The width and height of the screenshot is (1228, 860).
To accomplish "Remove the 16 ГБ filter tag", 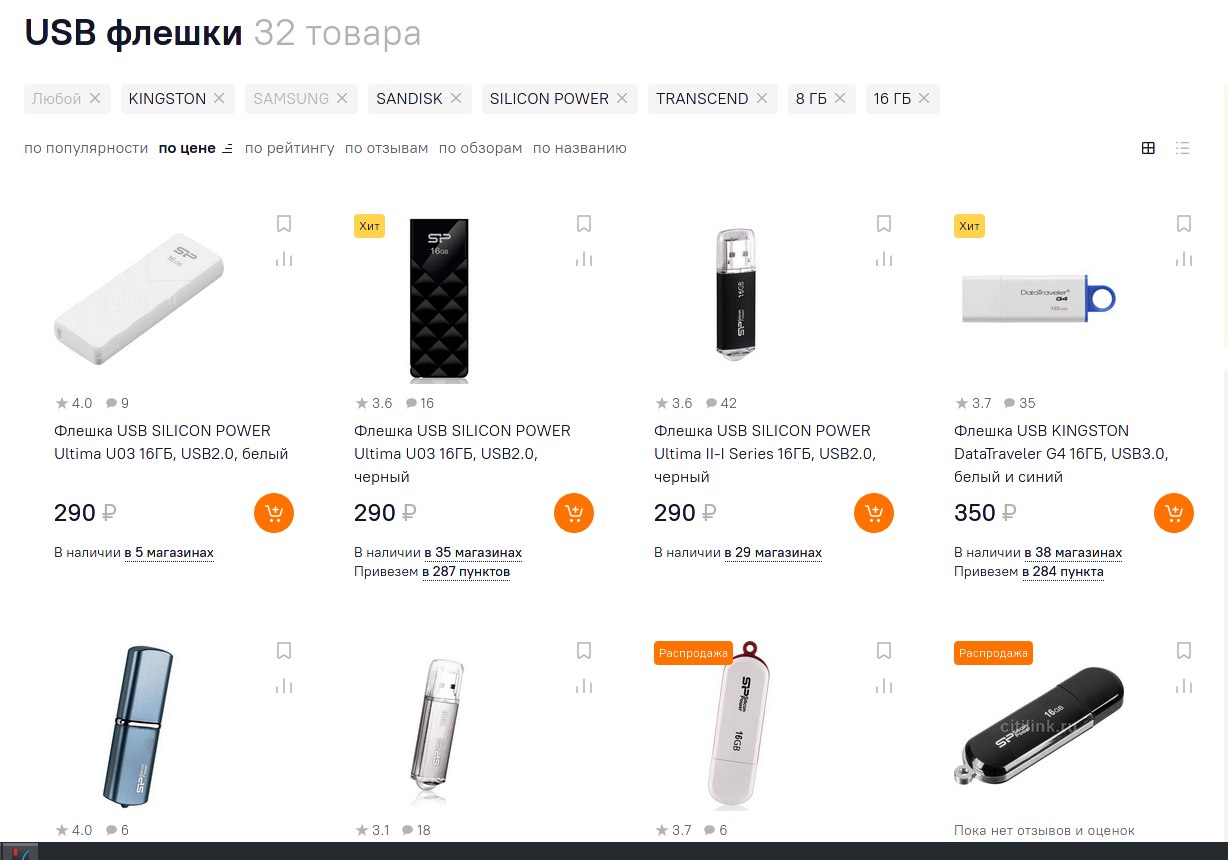I will [924, 99].
